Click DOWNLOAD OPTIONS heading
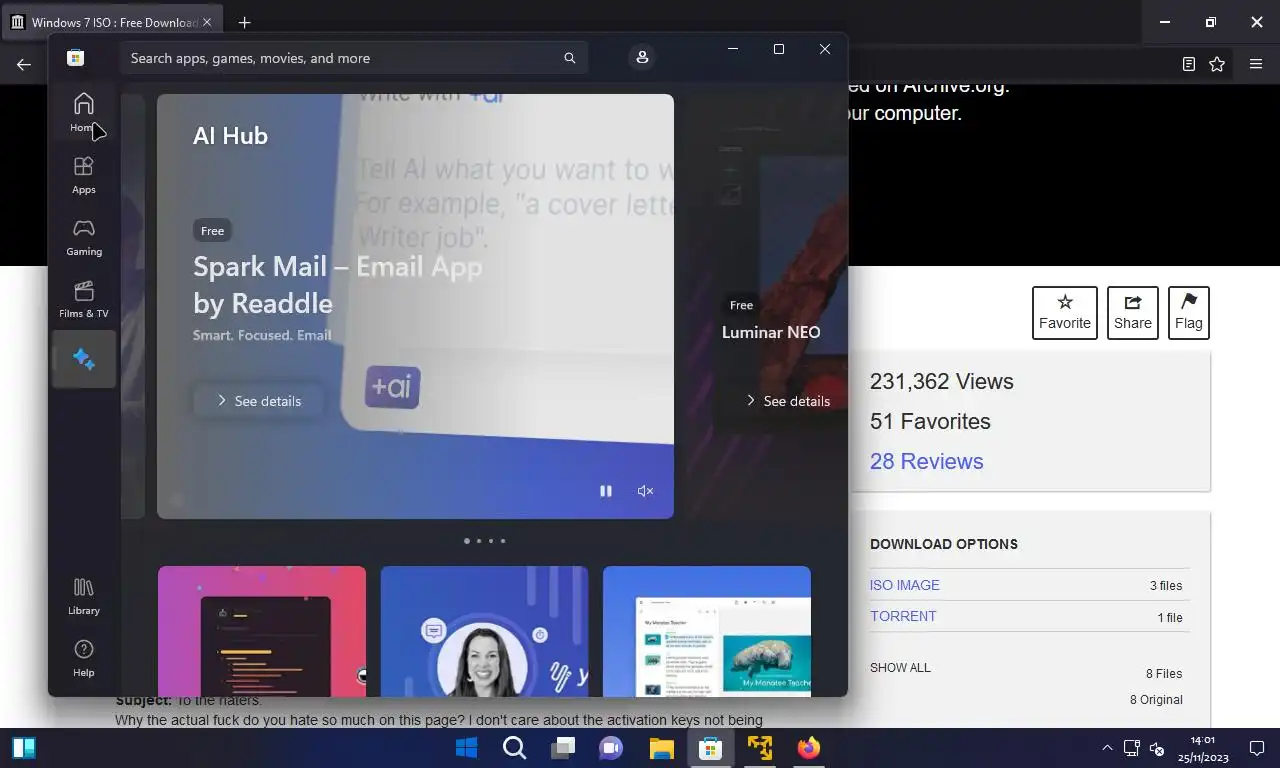Image resolution: width=1280 pixels, height=768 pixels. pyautogui.click(x=944, y=544)
